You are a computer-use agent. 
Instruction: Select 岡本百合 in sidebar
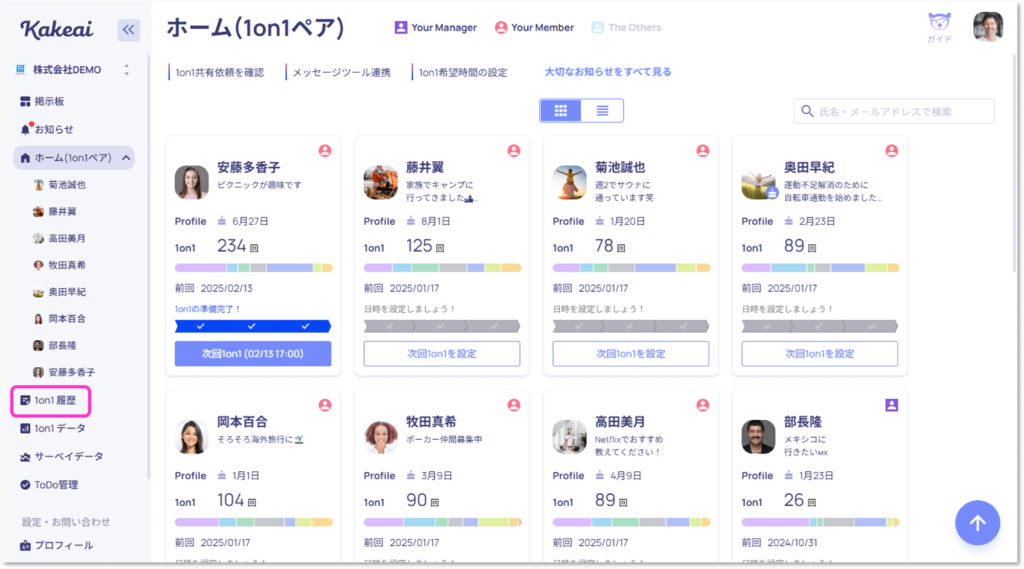click(59, 319)
